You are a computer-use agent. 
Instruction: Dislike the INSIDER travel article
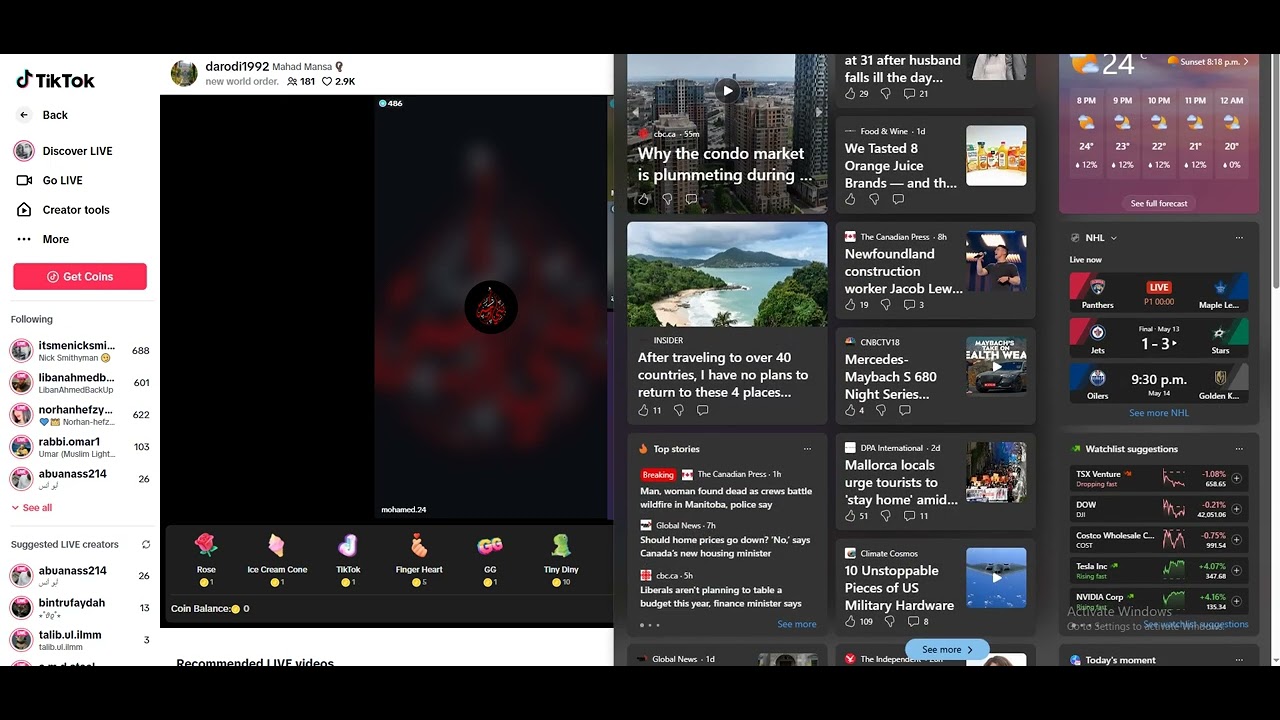679,410
